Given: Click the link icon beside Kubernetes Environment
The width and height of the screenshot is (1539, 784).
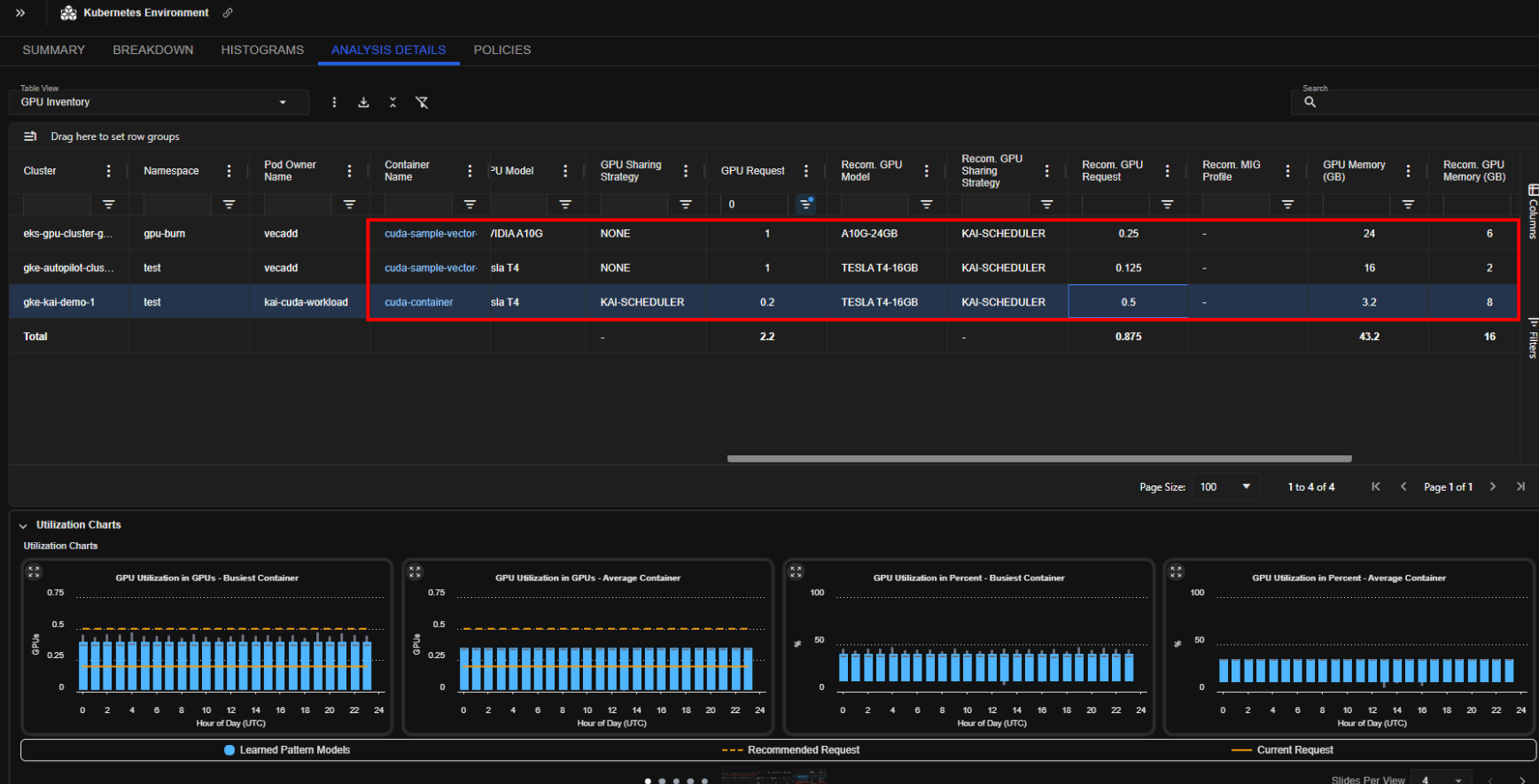Looking at the screenshot, I should click(x=228, y=13).
